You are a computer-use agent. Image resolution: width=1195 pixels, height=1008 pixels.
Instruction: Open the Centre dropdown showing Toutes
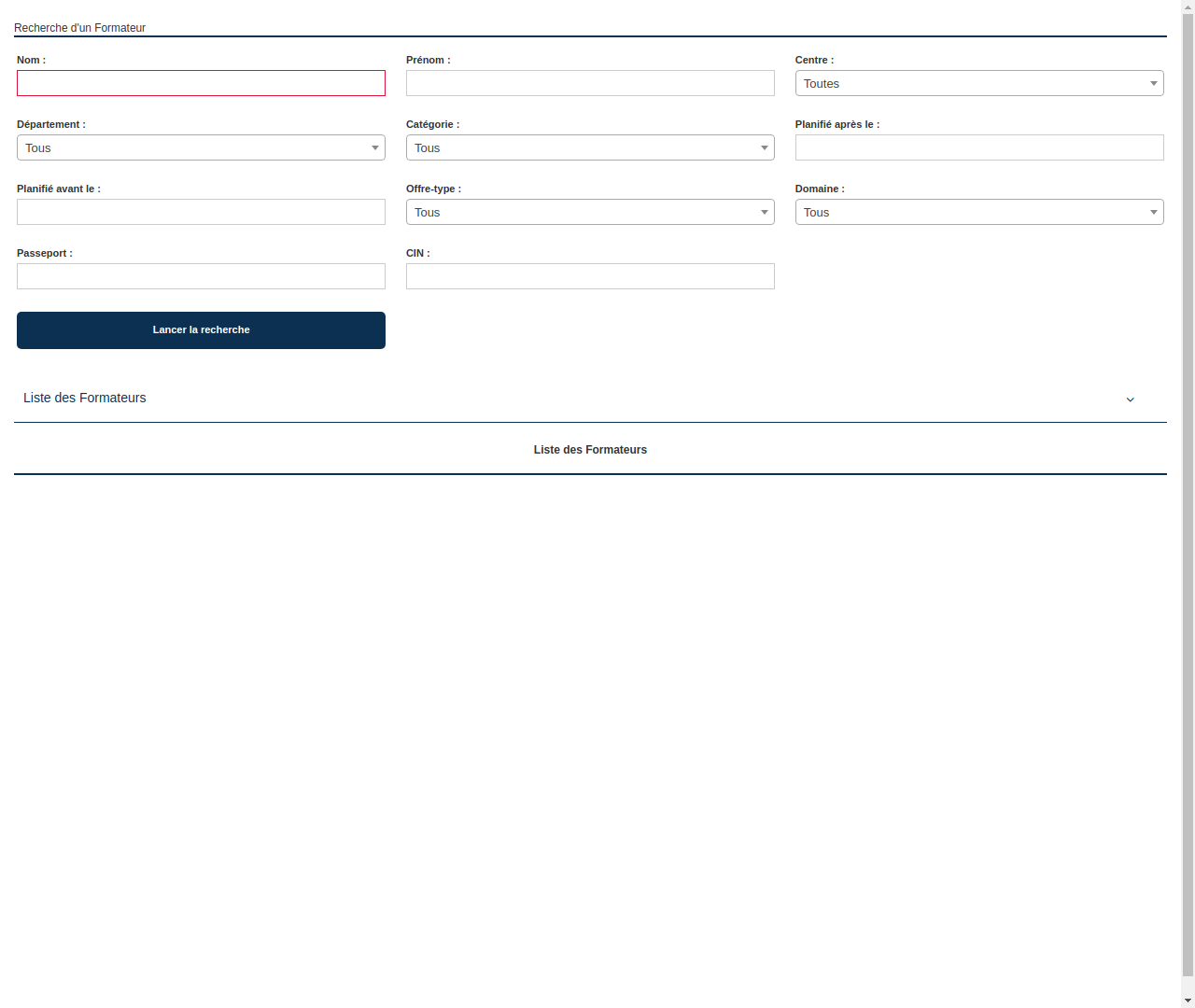click(x=979, y=83)
